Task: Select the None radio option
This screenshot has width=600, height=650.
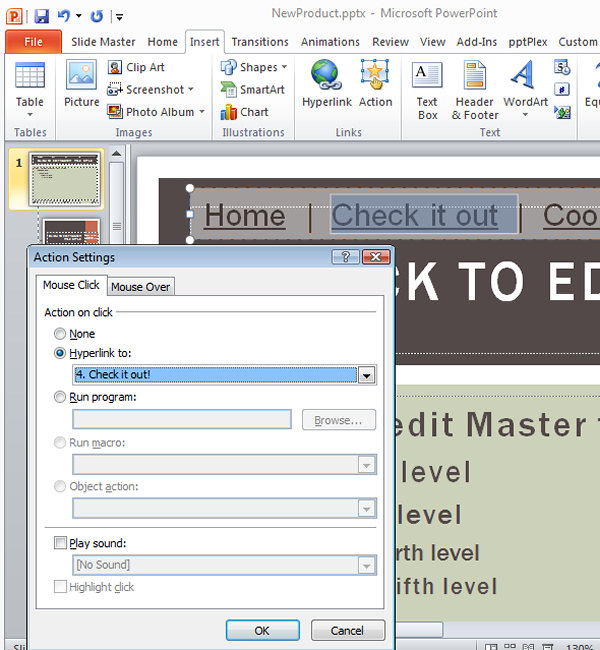Action: tap(60, 334)
